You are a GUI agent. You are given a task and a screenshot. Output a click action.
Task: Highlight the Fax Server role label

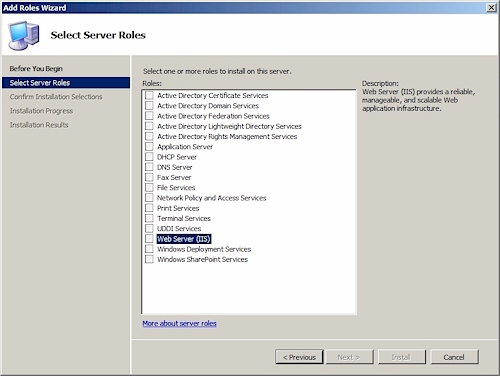[174, 177]
